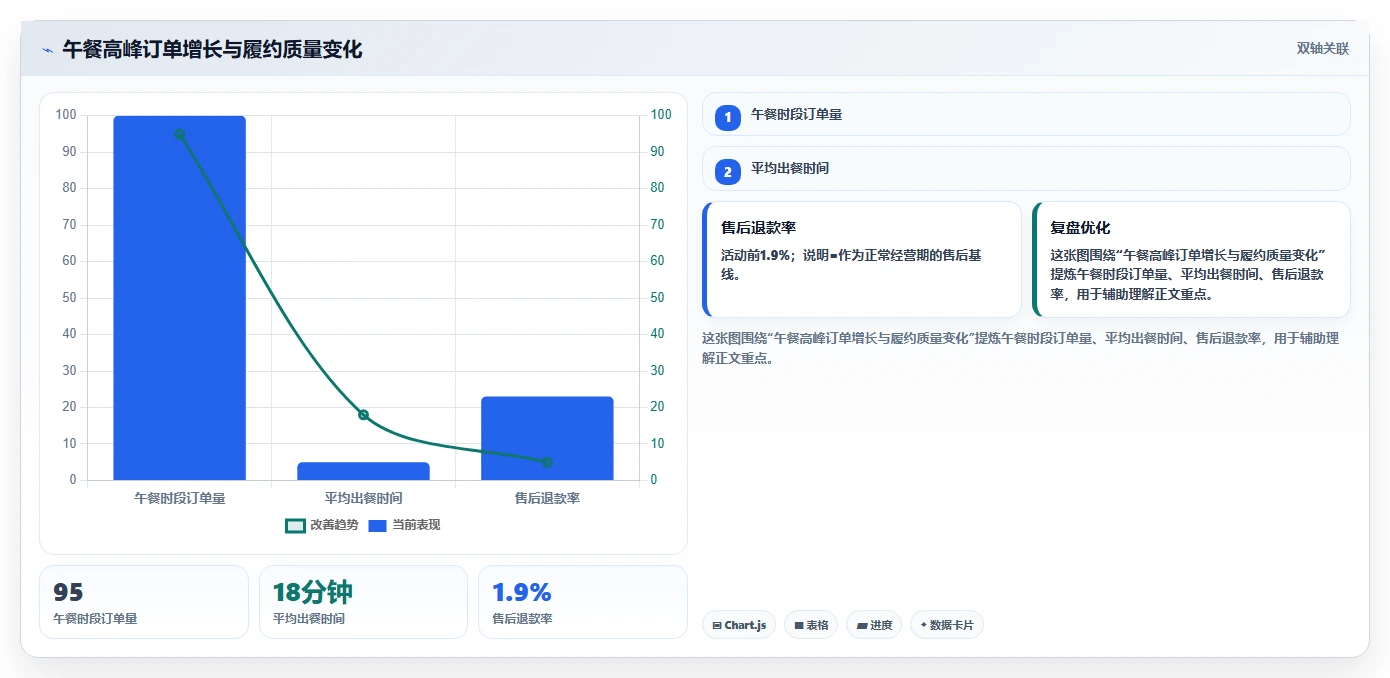Click the 平均出餐时间 caption under 18分钟
The image size is (1390, 678).
pos(308,619)
